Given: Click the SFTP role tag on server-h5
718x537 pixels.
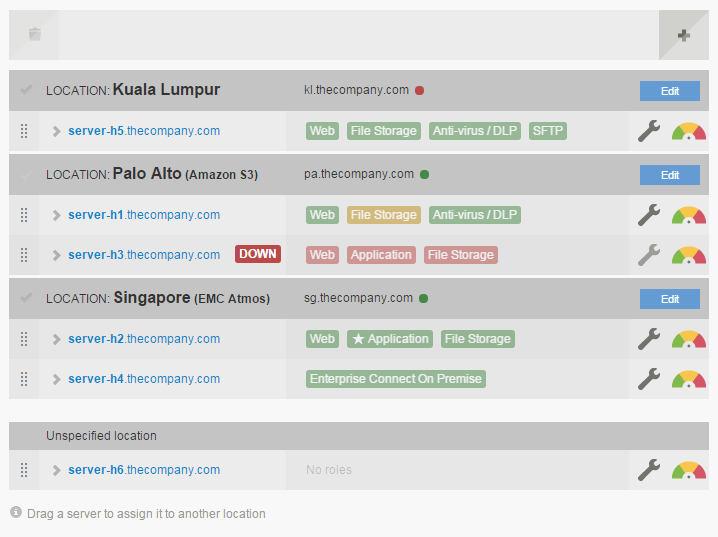Looking at the screenshot, I should pyautogui.click(x=547, y=131).
